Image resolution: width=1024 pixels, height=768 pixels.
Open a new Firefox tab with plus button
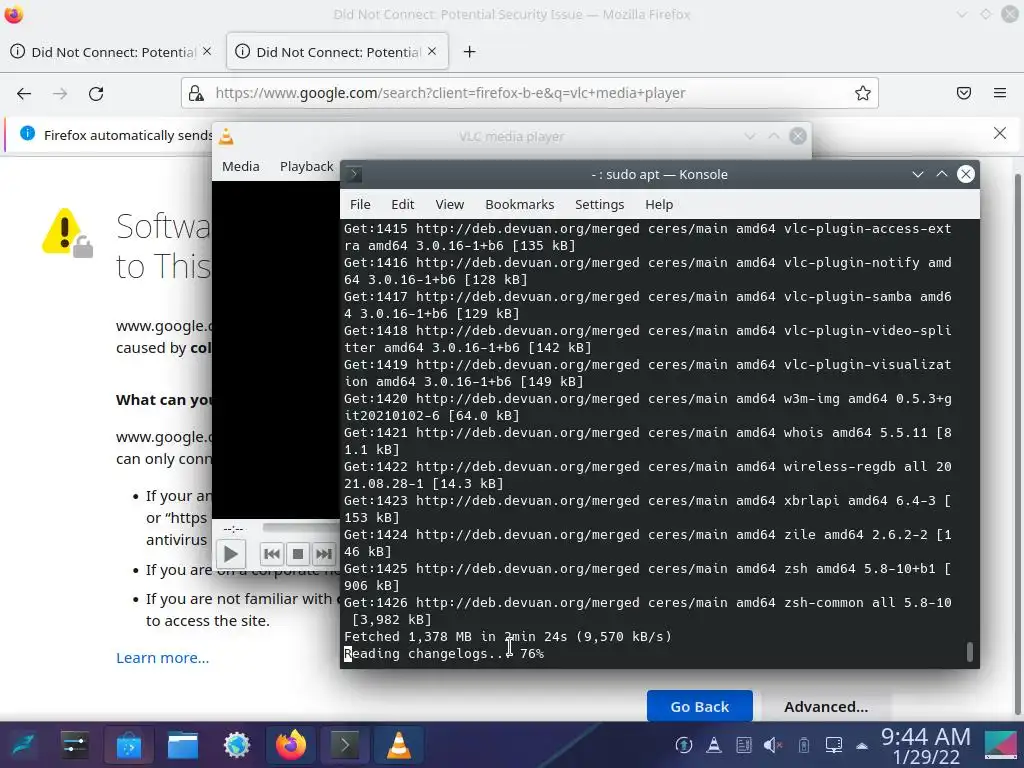pyautogui.click(x=470, y=52)
